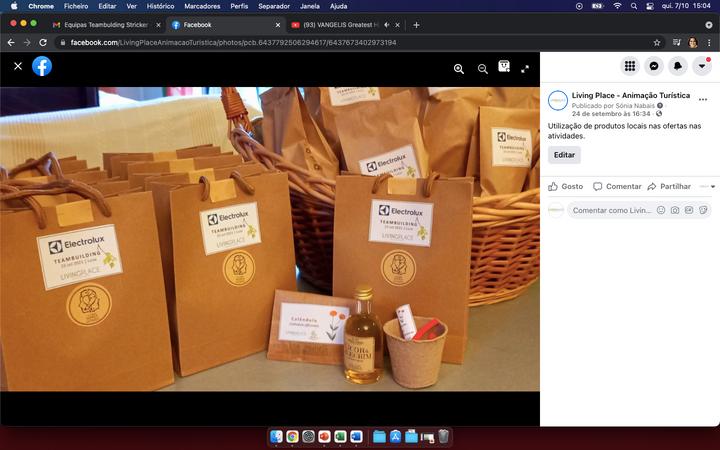The height and width of the screenshot is (450, 720).
Task: Open Spotlight search in menu bar
Action: click(x=634, y=6)
